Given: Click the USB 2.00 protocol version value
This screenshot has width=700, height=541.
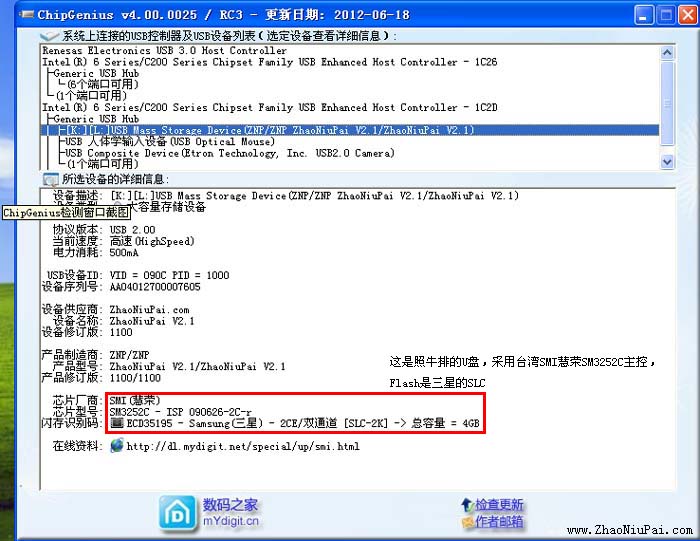Looking at the screenshot, I should (133, 230).
